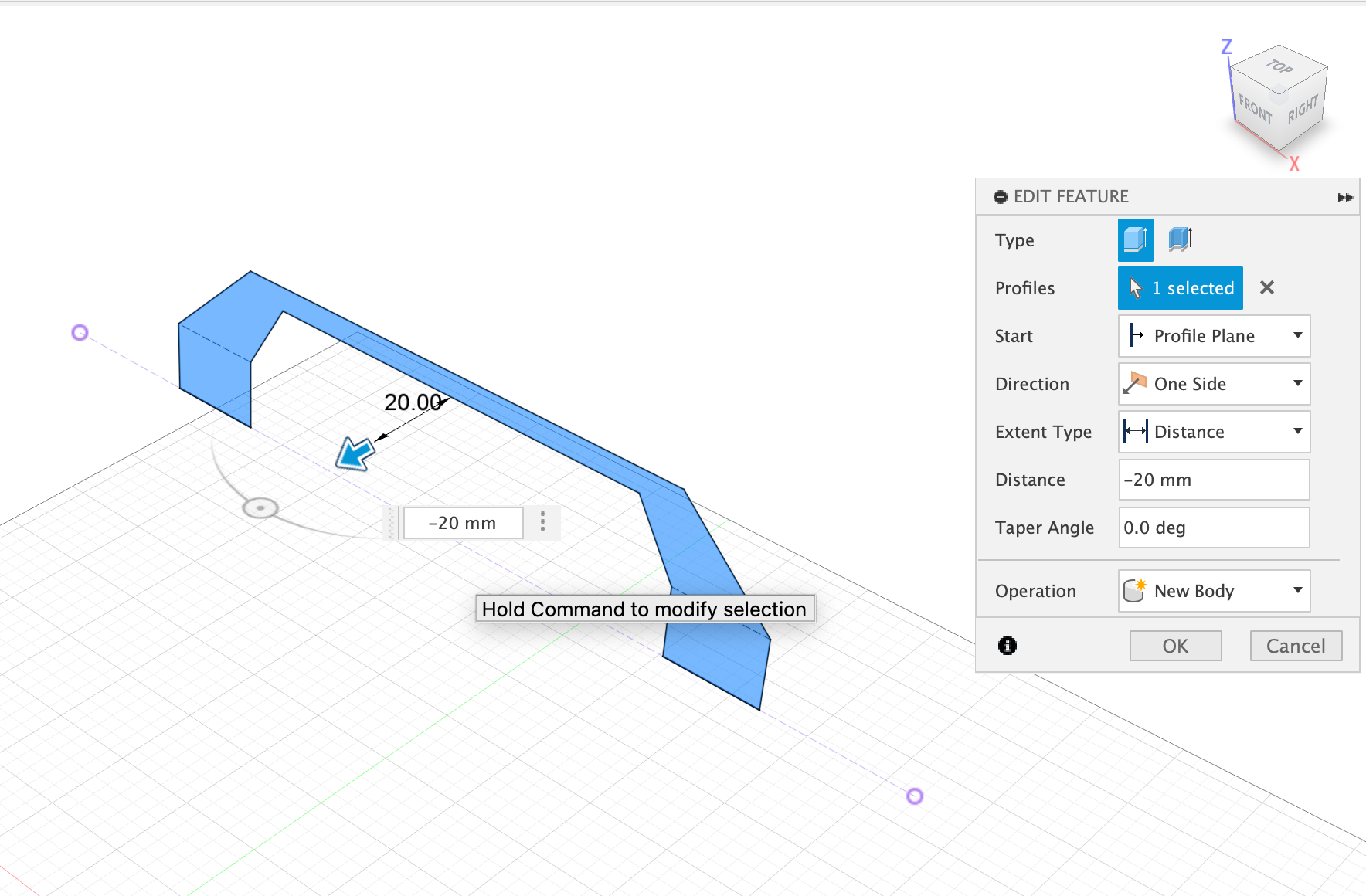Click the X axis label near view cube
The image size is (1366, 896).
pyautogui.click(x=1295, y=164)
